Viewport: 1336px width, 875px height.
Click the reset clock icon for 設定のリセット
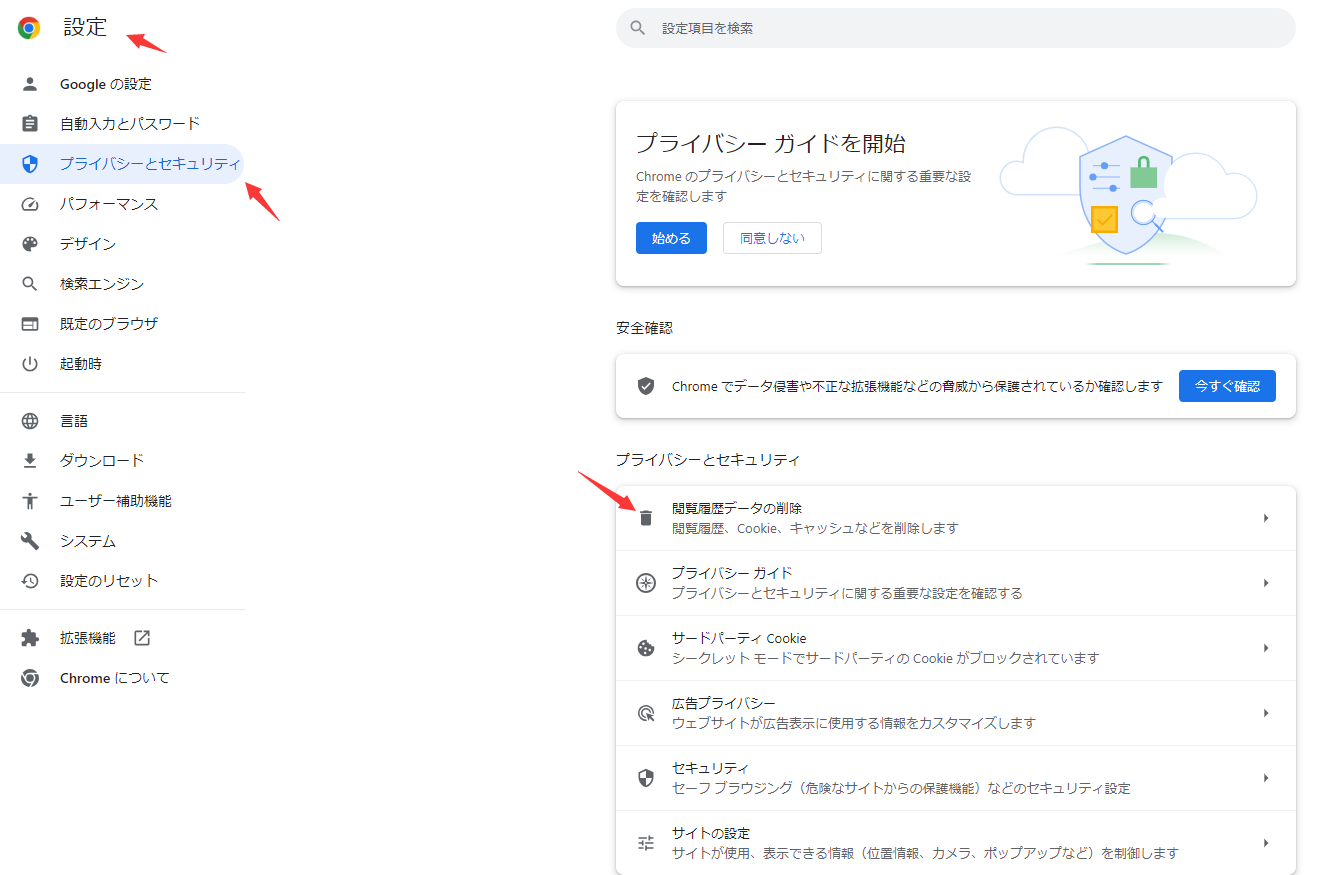[x=30, y=581]
